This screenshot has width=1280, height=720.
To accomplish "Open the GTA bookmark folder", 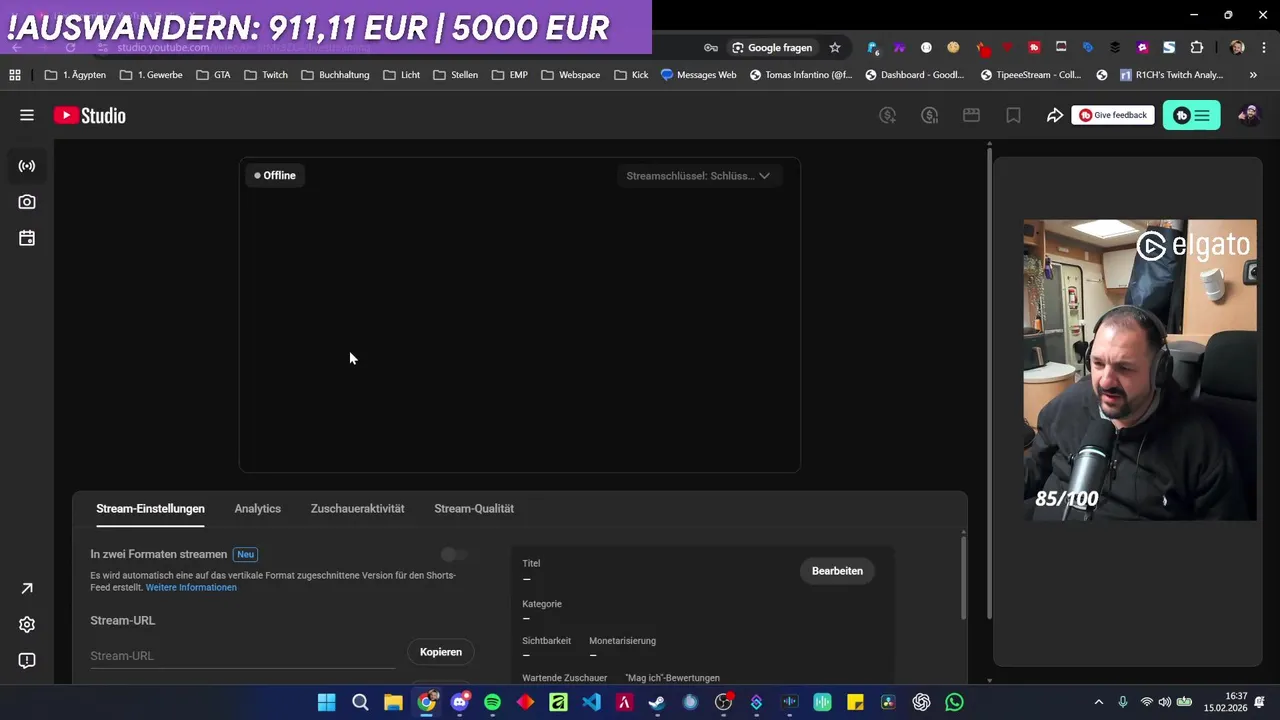I will [x=213, y=75].
